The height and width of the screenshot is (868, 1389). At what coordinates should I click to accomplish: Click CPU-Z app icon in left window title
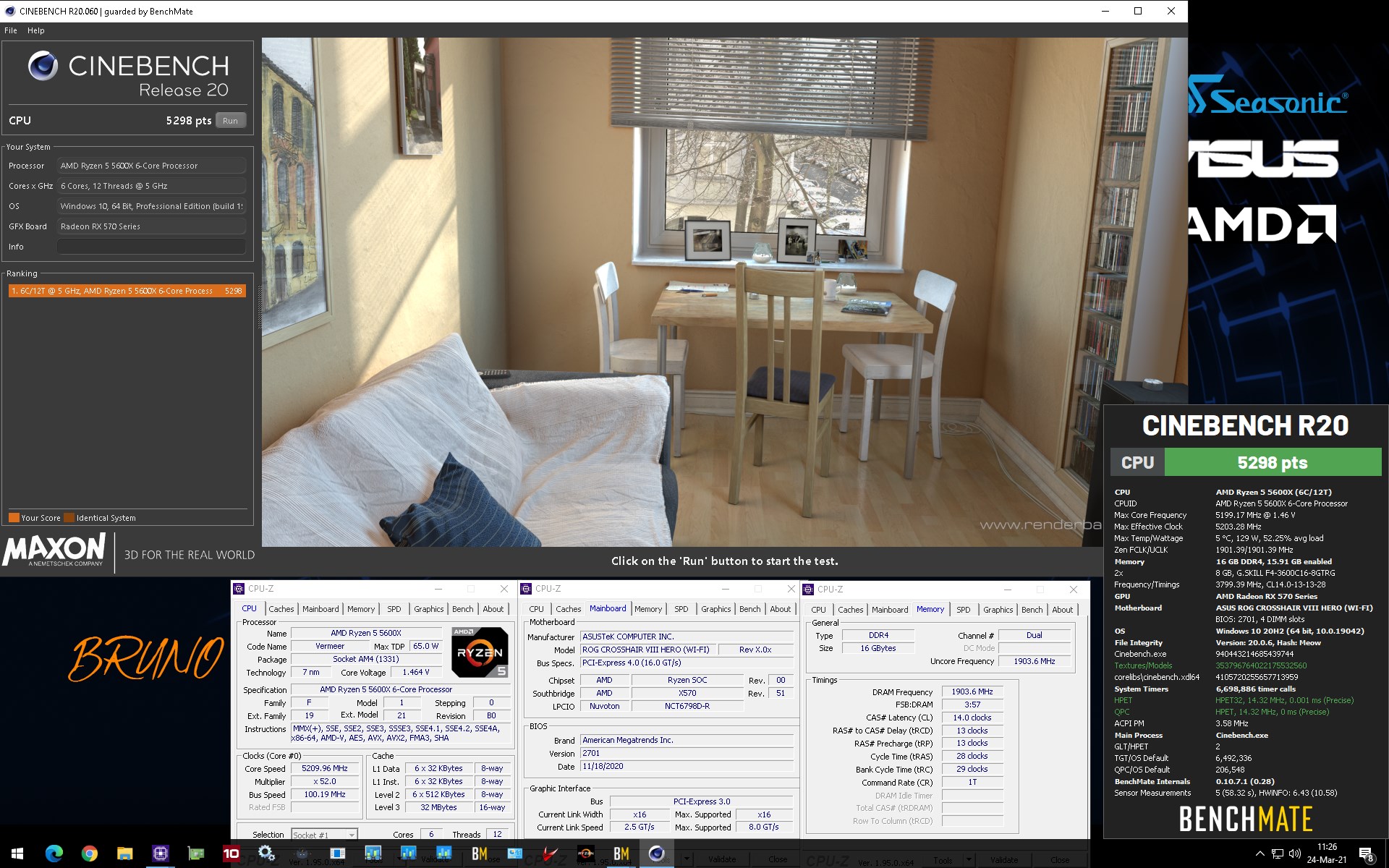239,589
